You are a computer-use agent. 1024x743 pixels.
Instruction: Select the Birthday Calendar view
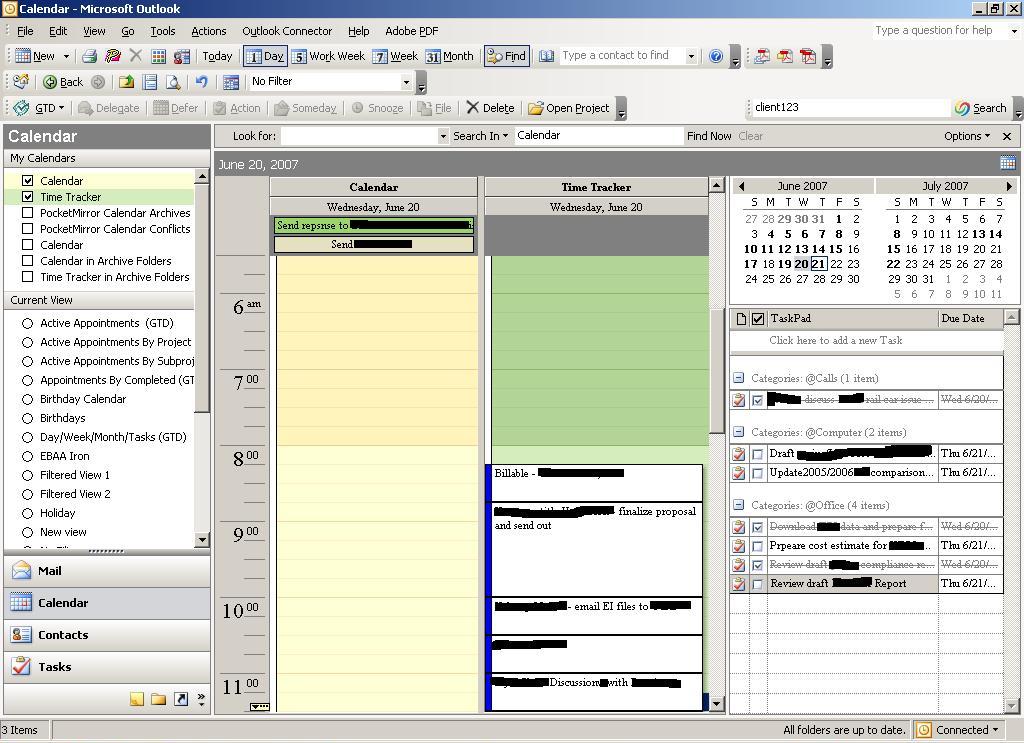click(x=27, y=400)
